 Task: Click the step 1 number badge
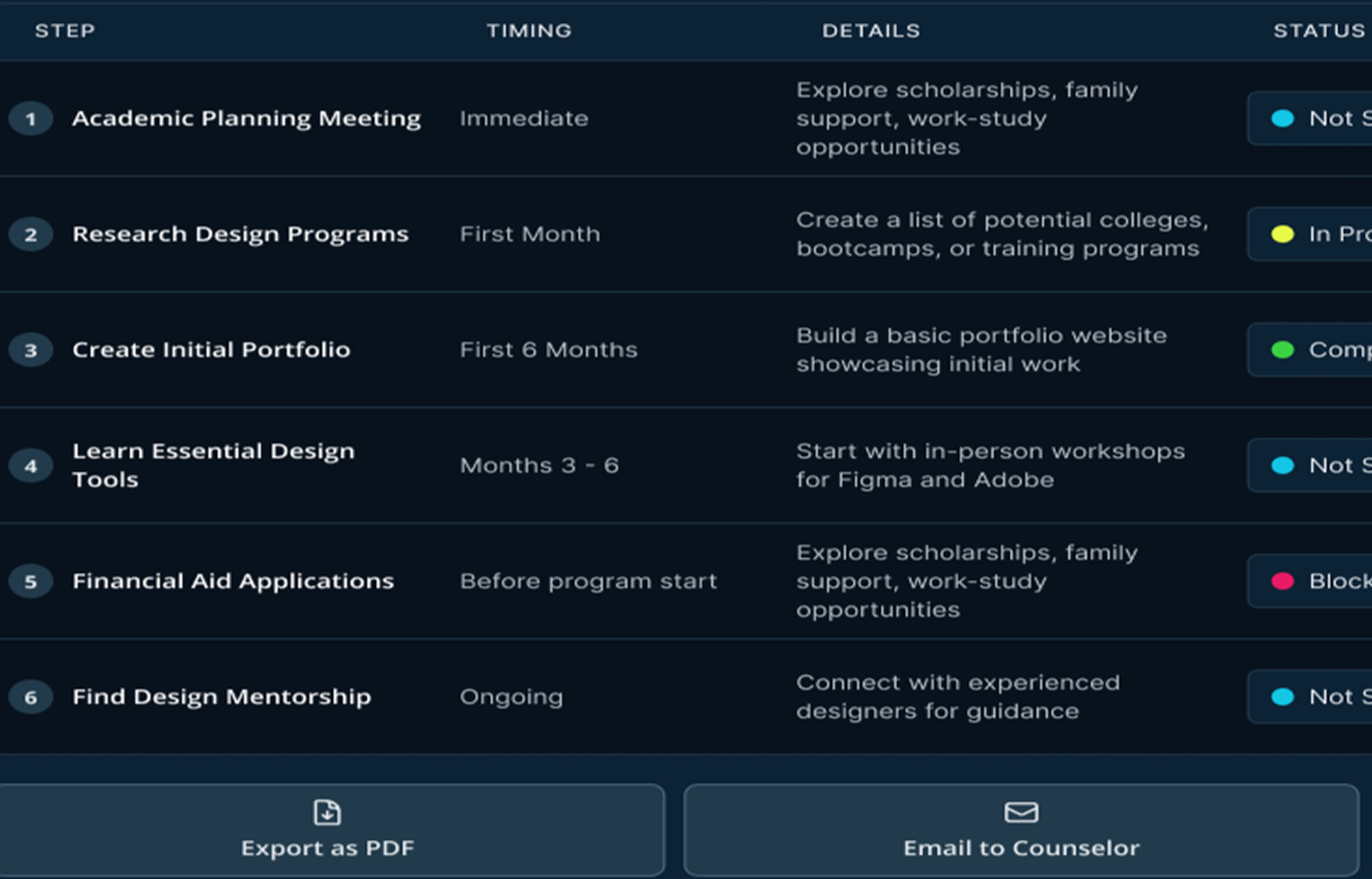[31, 119]
